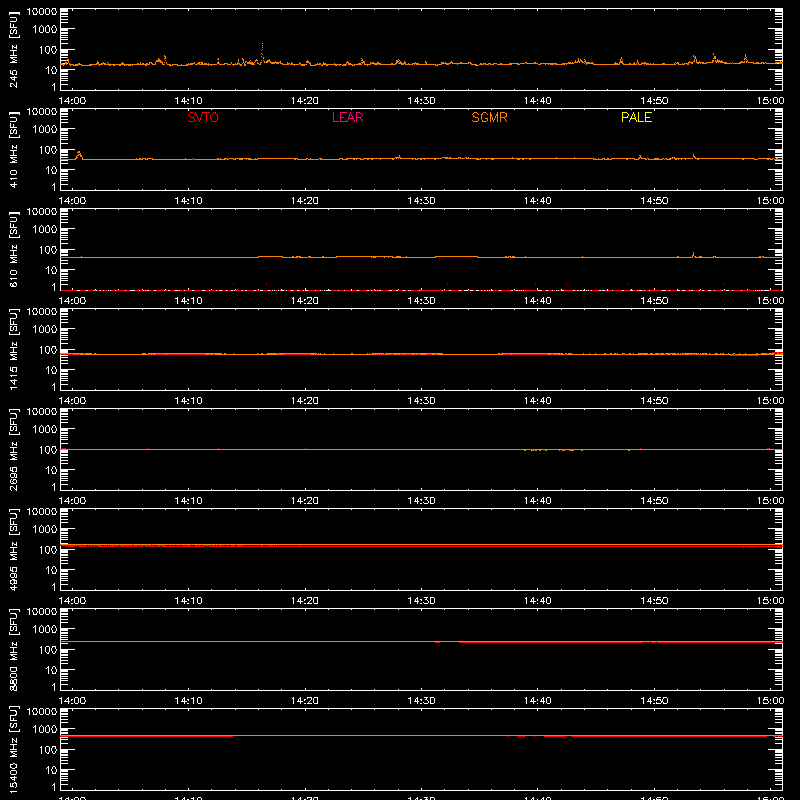Click the 14:10 tick label under 2695 MHz plot
The image size is (800, 800).
(x=188, y=501)
